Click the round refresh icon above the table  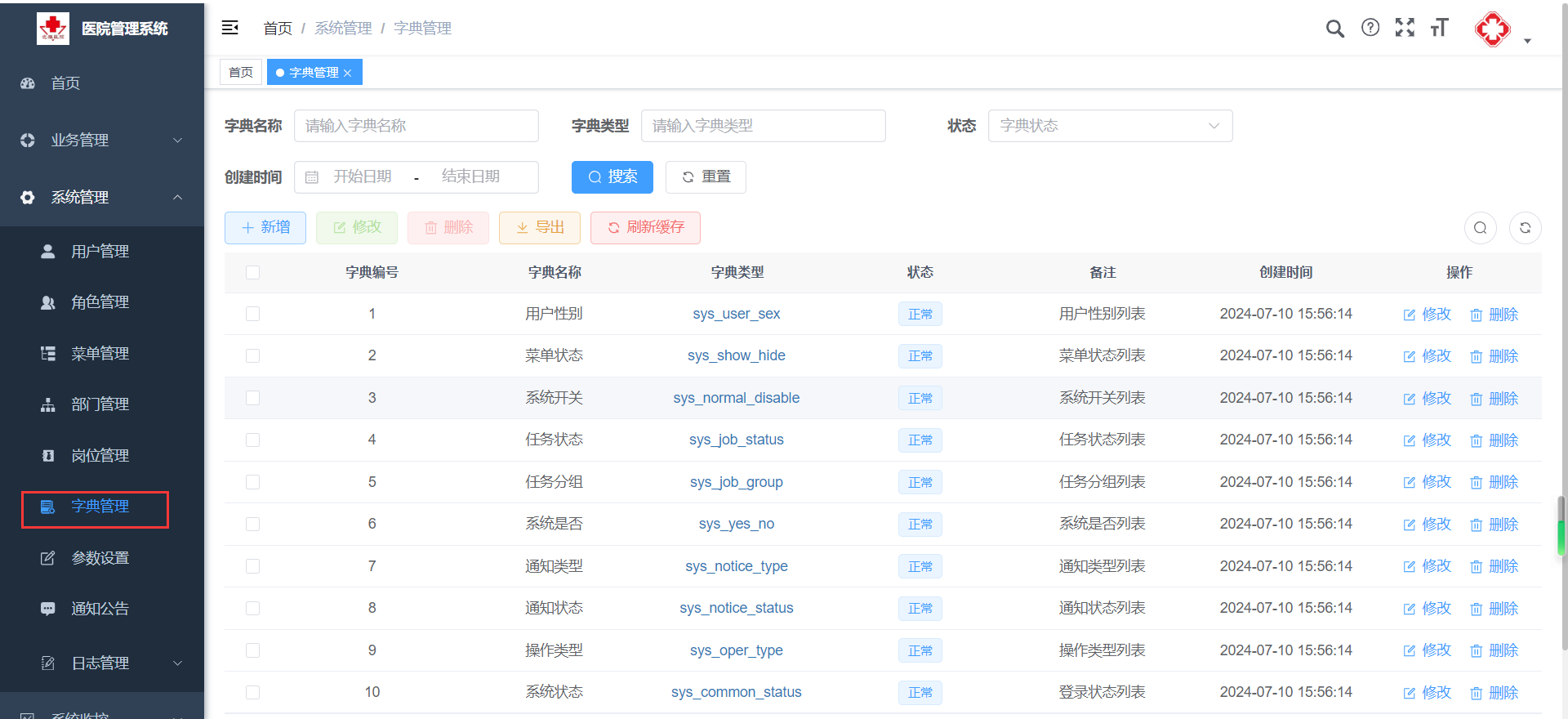click(1525, 228)
